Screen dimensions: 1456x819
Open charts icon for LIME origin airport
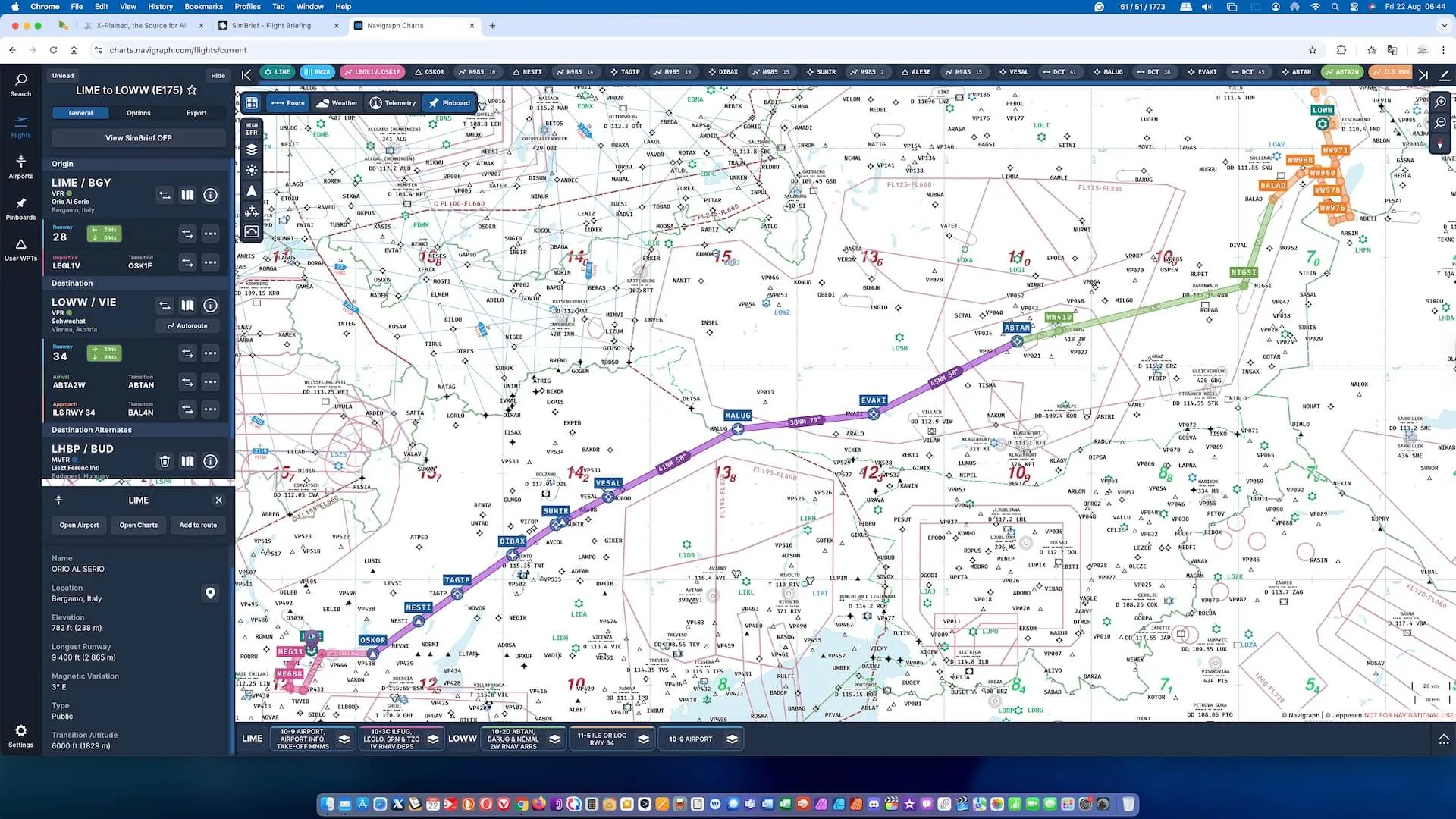click(x=187, y=195)
